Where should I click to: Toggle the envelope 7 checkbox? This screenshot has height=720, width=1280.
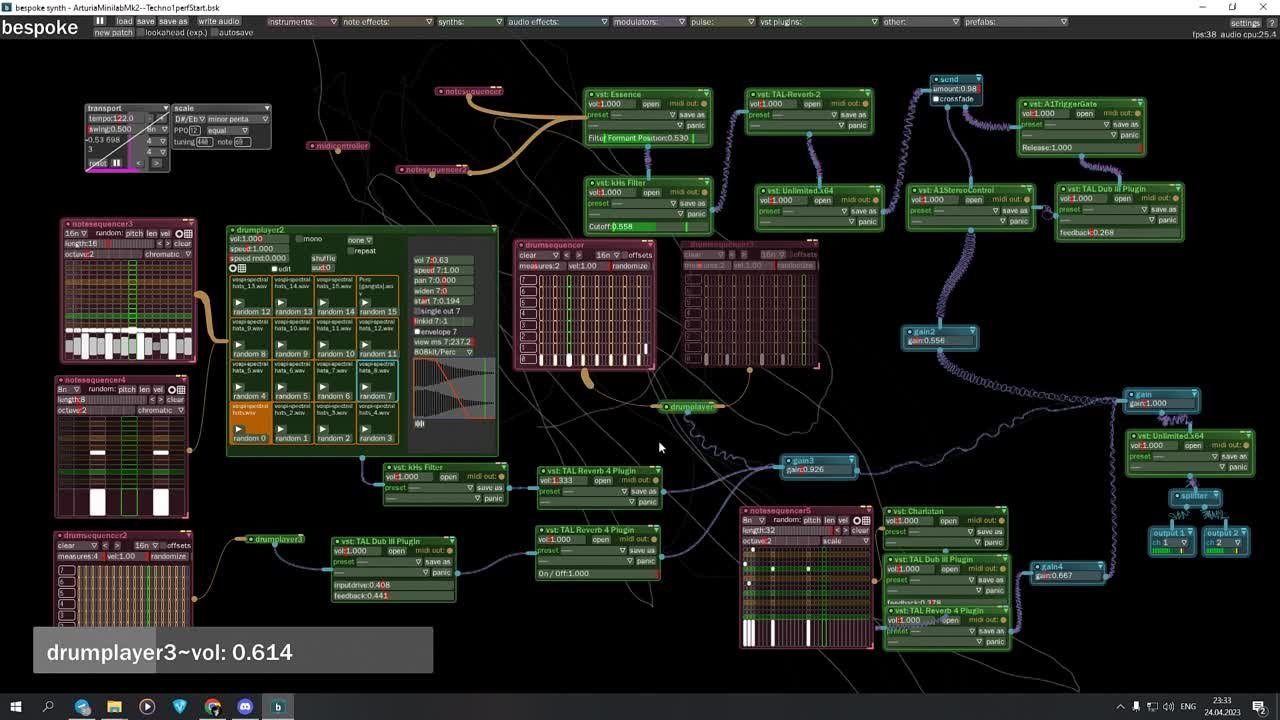[418, 331]
